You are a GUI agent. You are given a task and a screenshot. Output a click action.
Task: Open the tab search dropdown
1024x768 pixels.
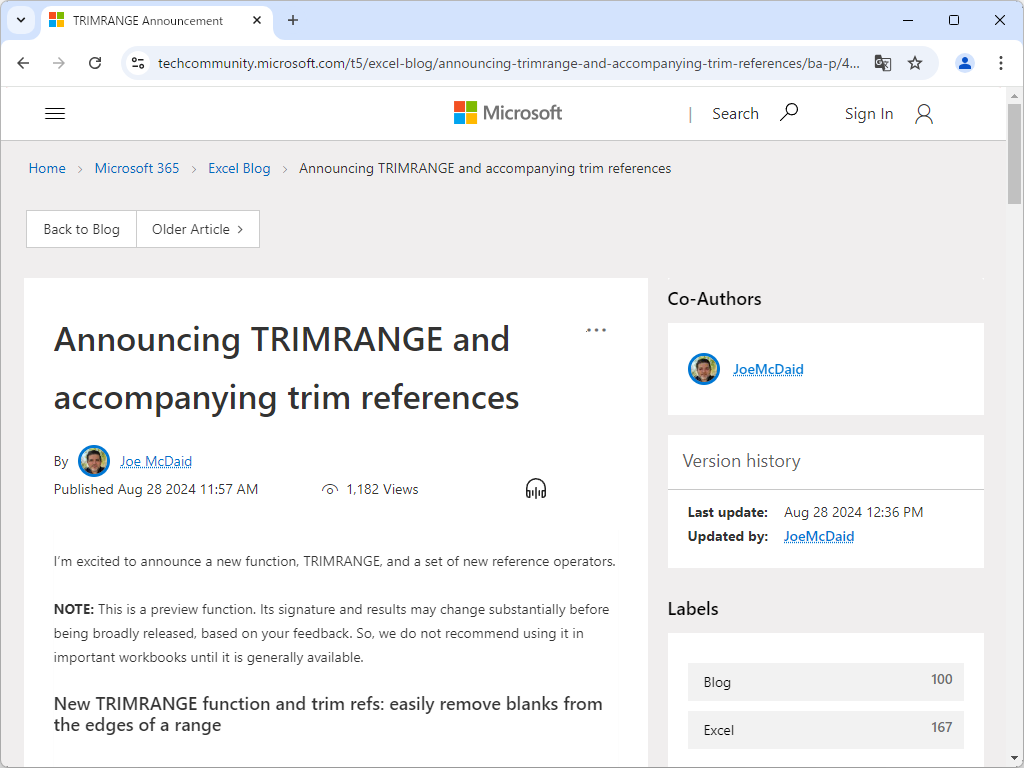point(21,20)
